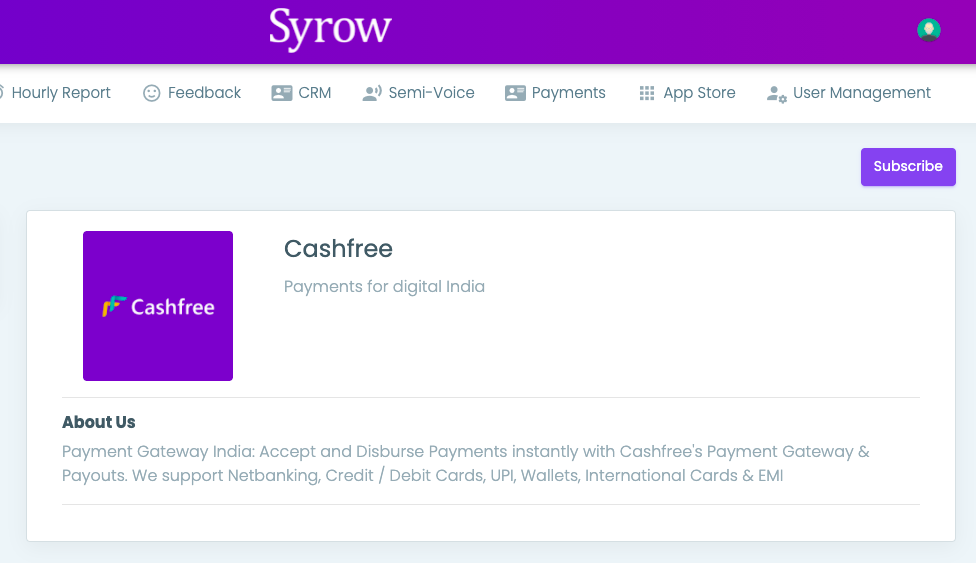Image resolution: width=976 pixels, height=563 pixels.
Task: Click the Cashfree logo thumbnail
Action: click(158, 306)
